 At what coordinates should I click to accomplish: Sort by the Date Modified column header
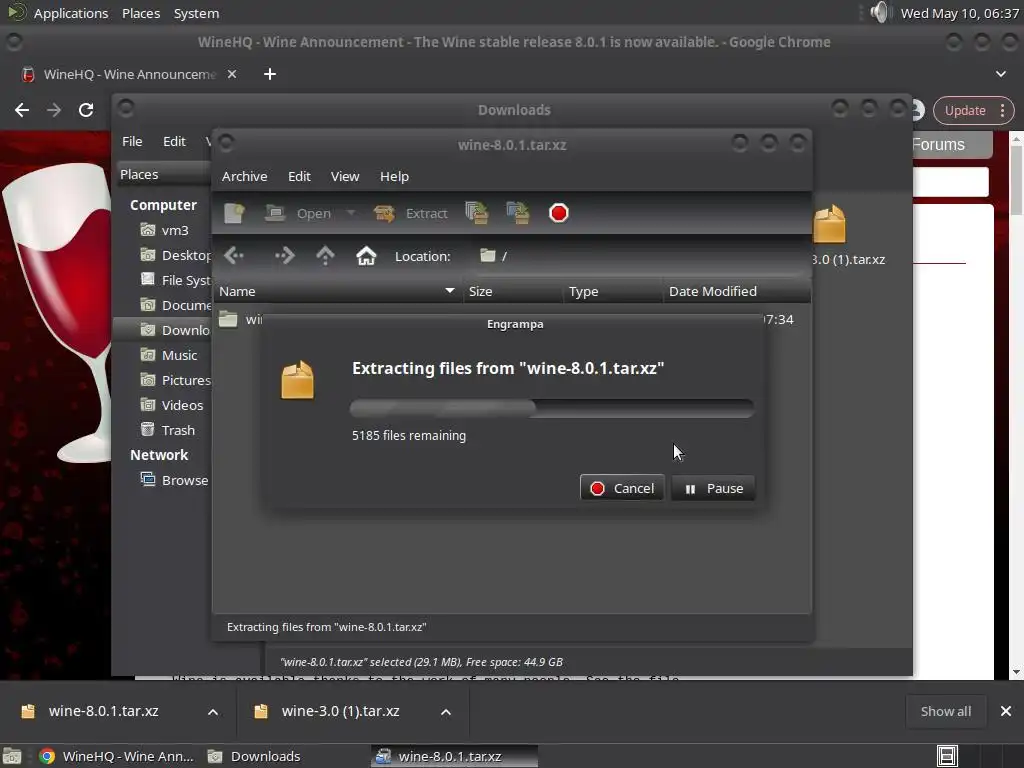tap(737, 291)
